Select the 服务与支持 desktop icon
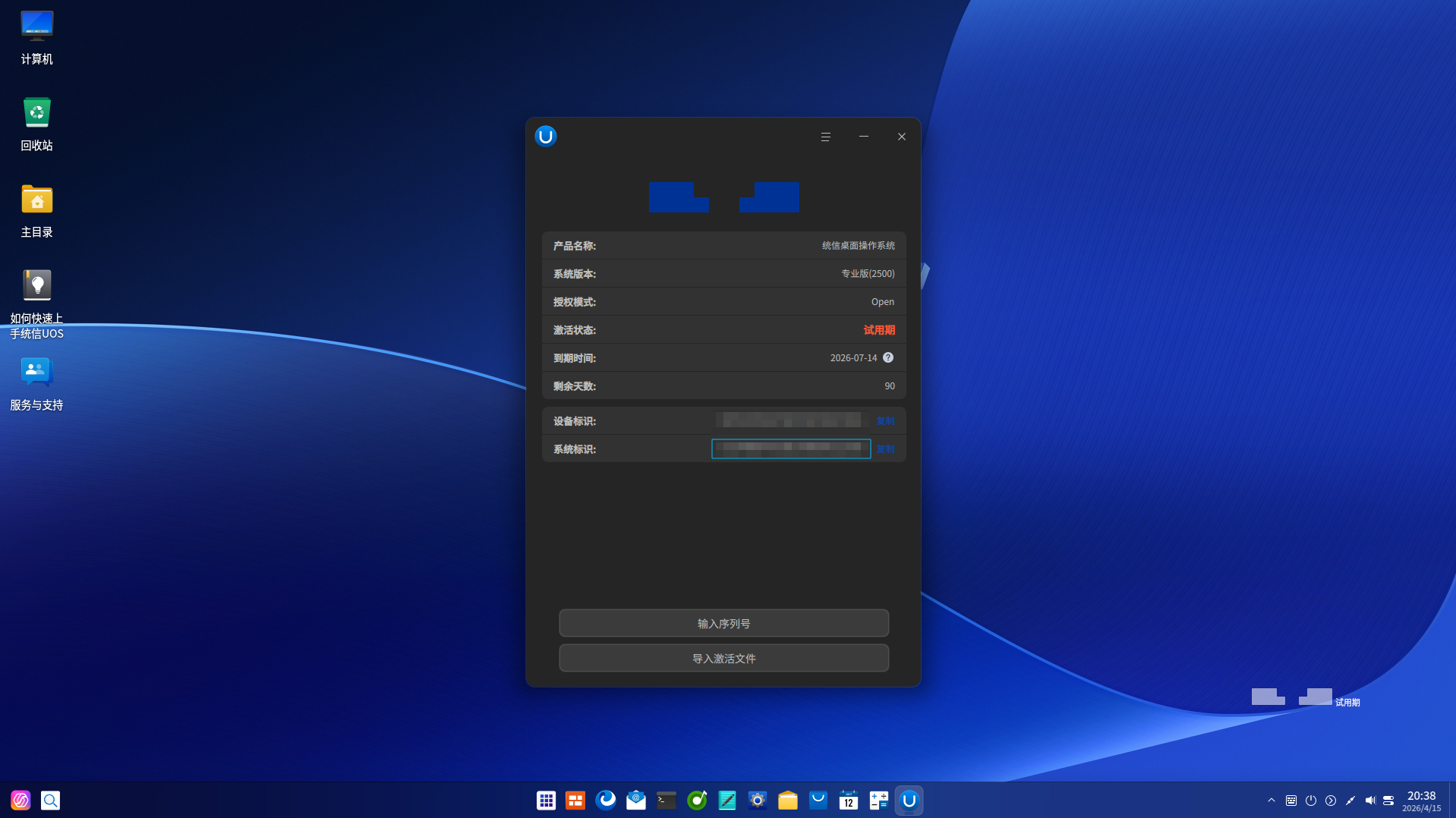The width and height of the screenshot is (1456, 818). click(x=36, y=384)
